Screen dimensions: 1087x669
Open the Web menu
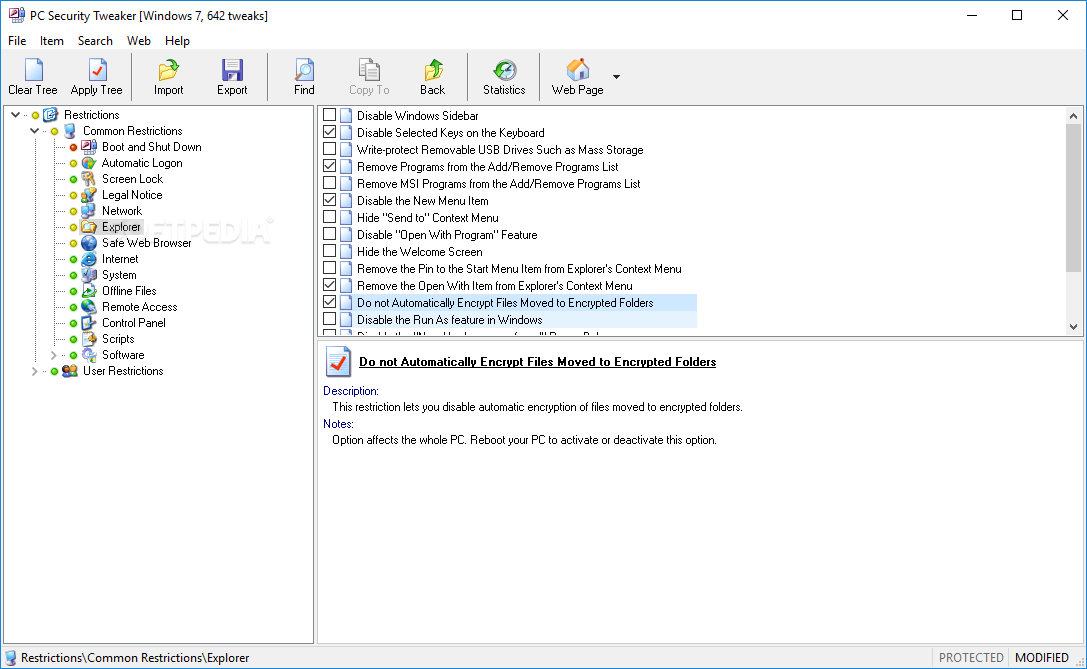[x=139, y=41]
